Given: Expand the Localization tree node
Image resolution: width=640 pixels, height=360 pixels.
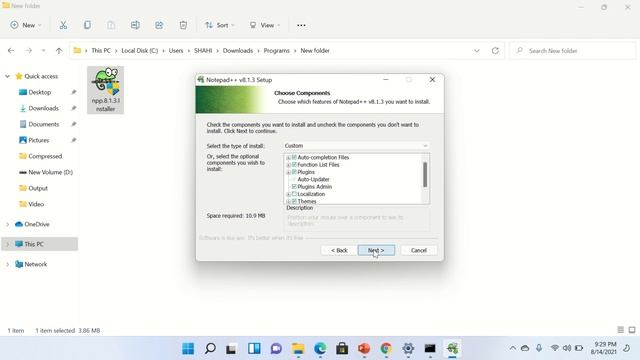Looking at the screenshot, I should click(289, 194).
